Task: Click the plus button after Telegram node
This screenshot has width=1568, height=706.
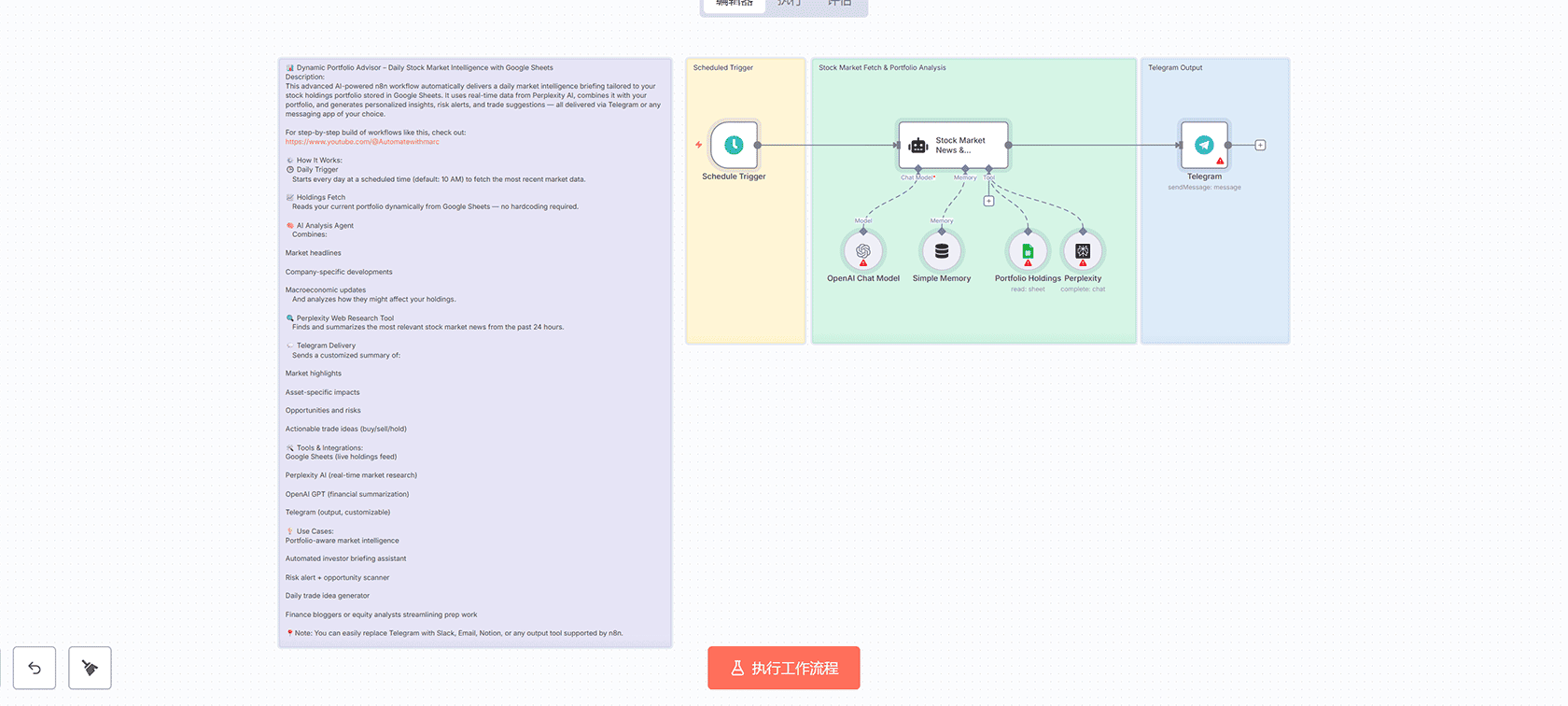Action: (1260, 145)
